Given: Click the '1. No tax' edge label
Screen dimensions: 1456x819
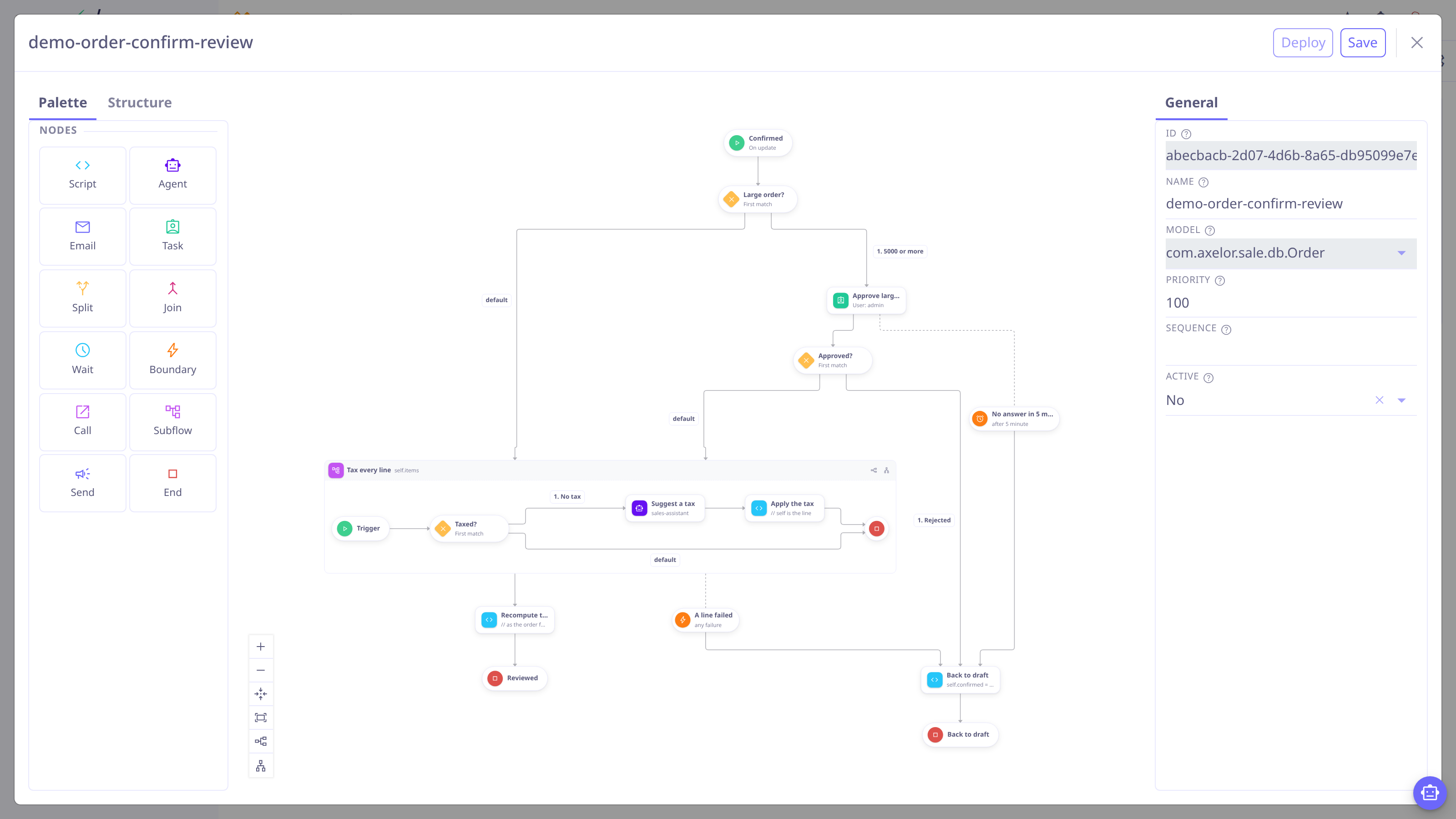Looking at the screenshot, I should point(567,497).
